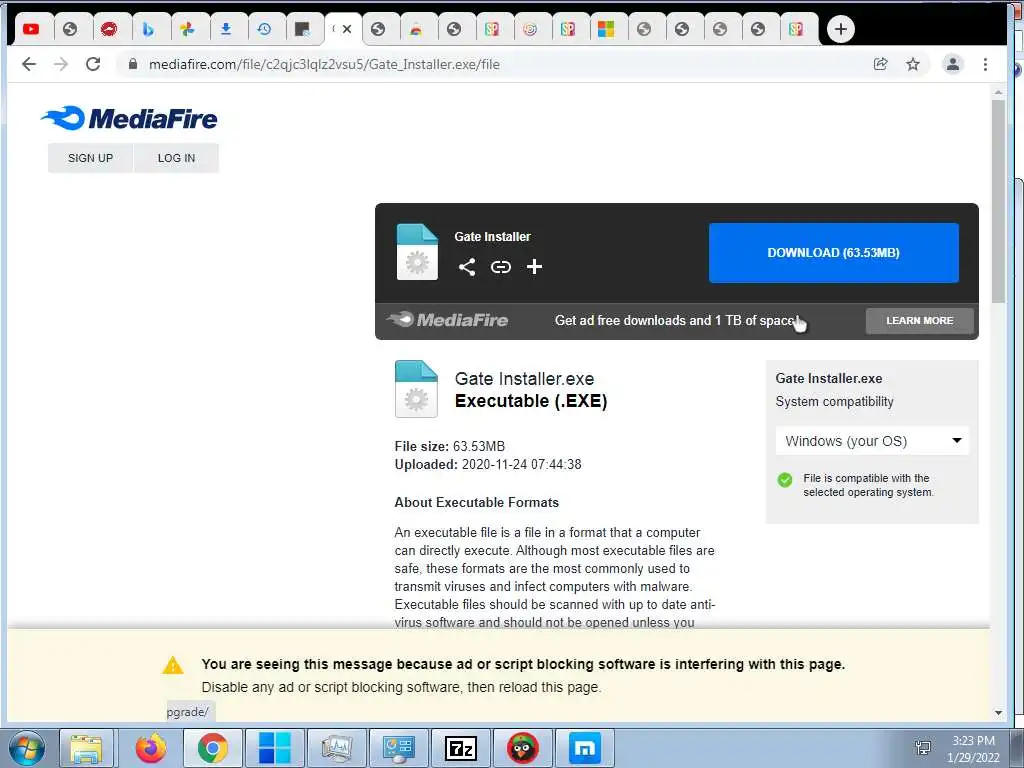
Task: Click the Gate Installer.exe file thumbnail
Action: pos(416,389)
